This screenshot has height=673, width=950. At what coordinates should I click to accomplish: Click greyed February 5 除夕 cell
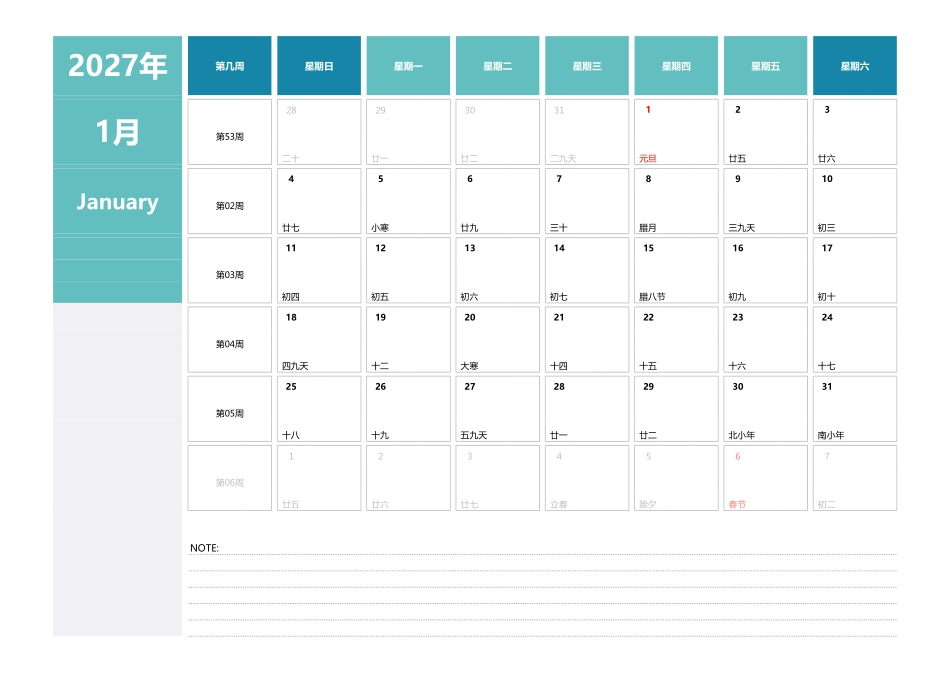click(x=676, y=478)
